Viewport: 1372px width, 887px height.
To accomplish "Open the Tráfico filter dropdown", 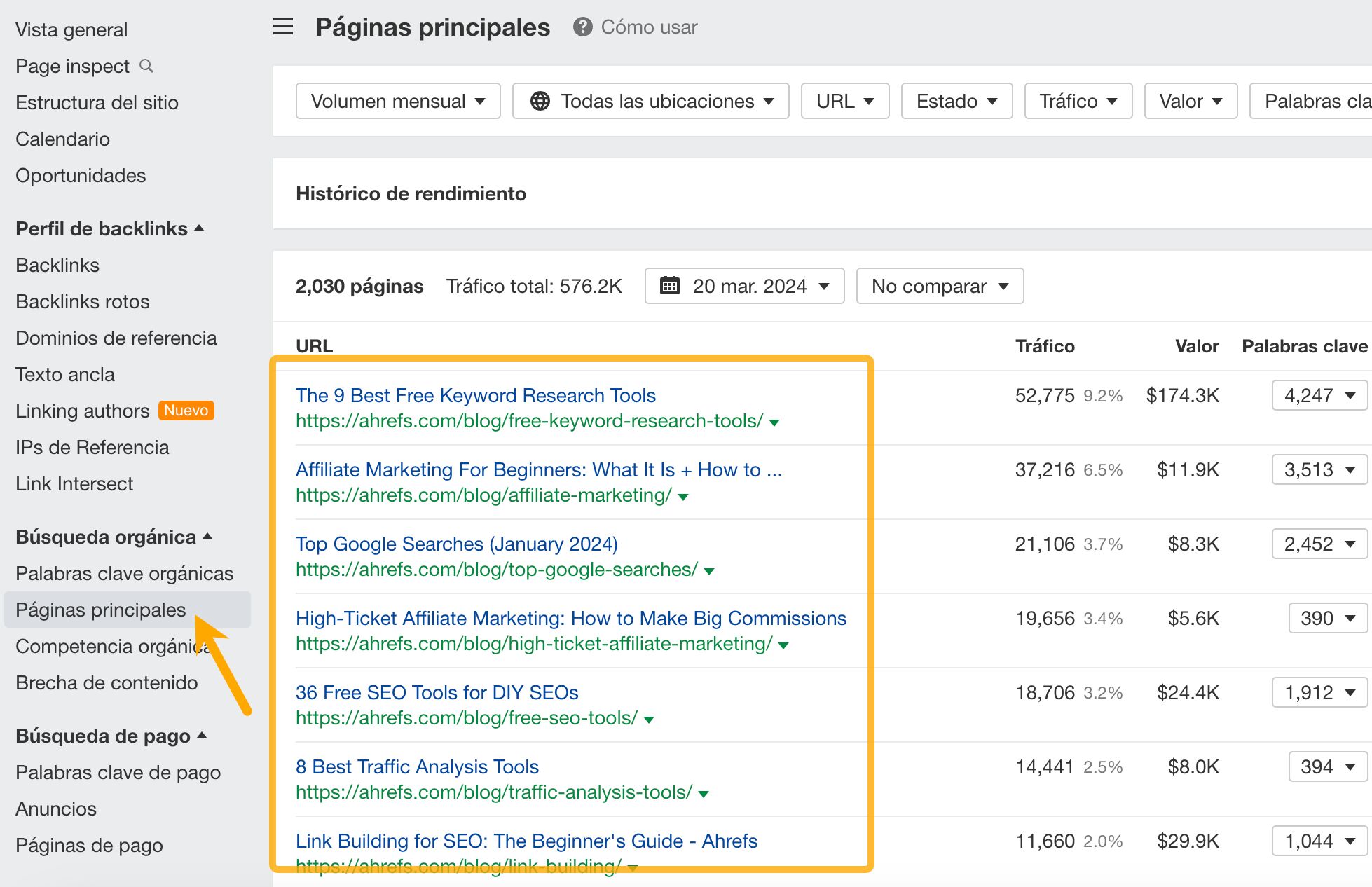I will [1078, 101].
